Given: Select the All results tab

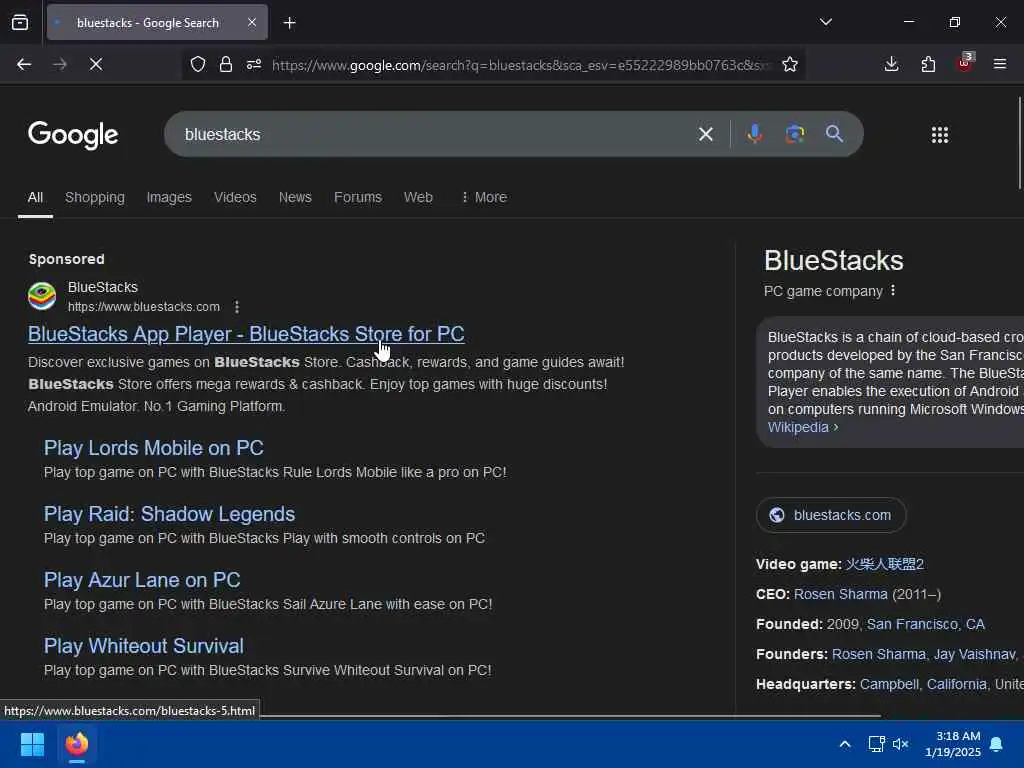Looking at the screenshot, I should (x=35, y=197).
